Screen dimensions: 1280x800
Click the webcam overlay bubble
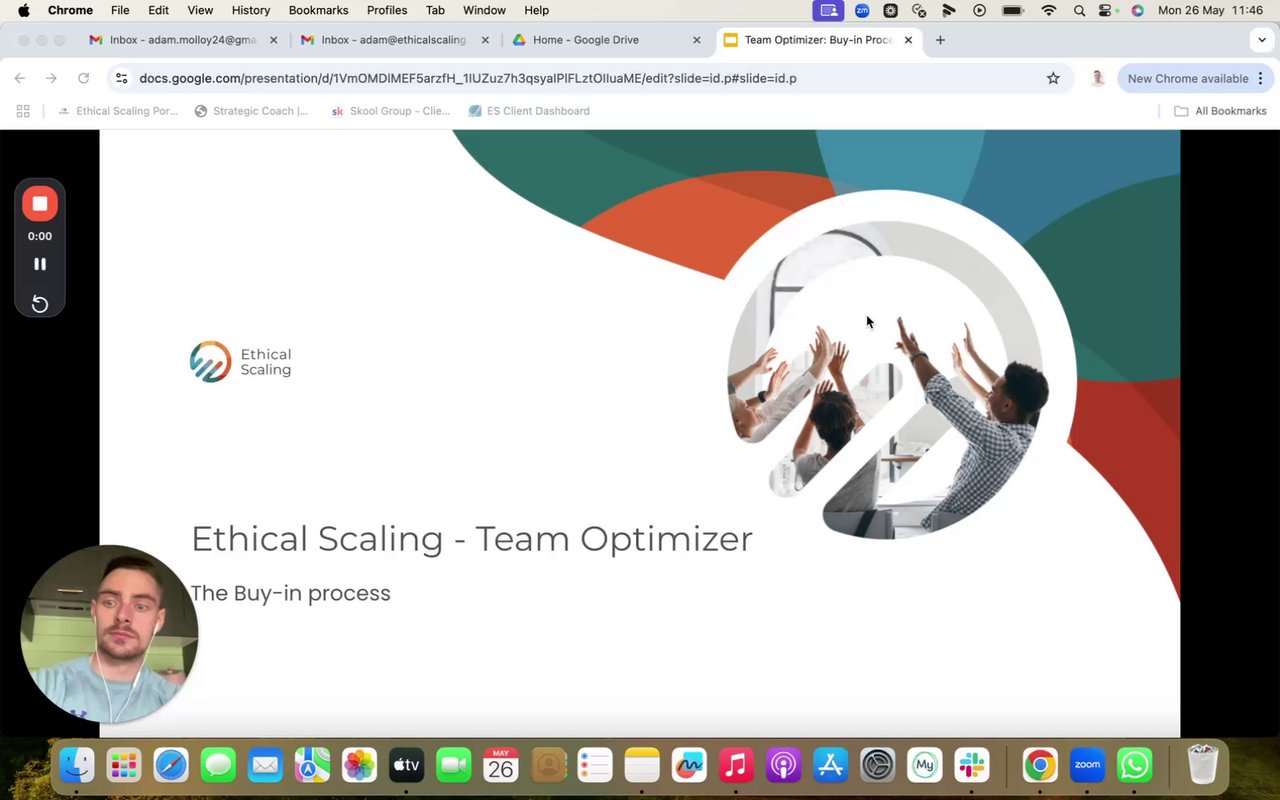coord(109,634)
